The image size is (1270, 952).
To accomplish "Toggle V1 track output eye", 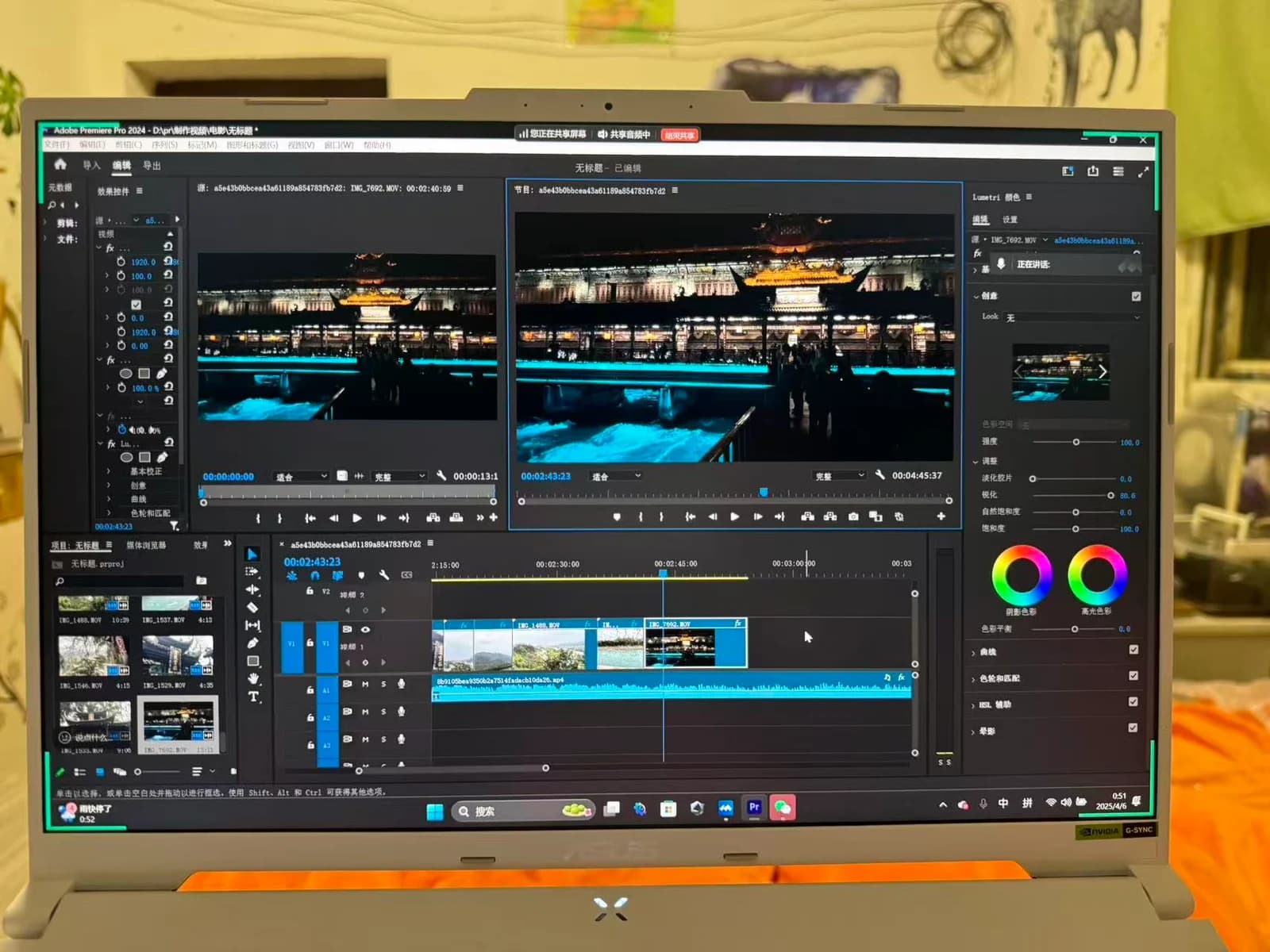I will 366,629.
